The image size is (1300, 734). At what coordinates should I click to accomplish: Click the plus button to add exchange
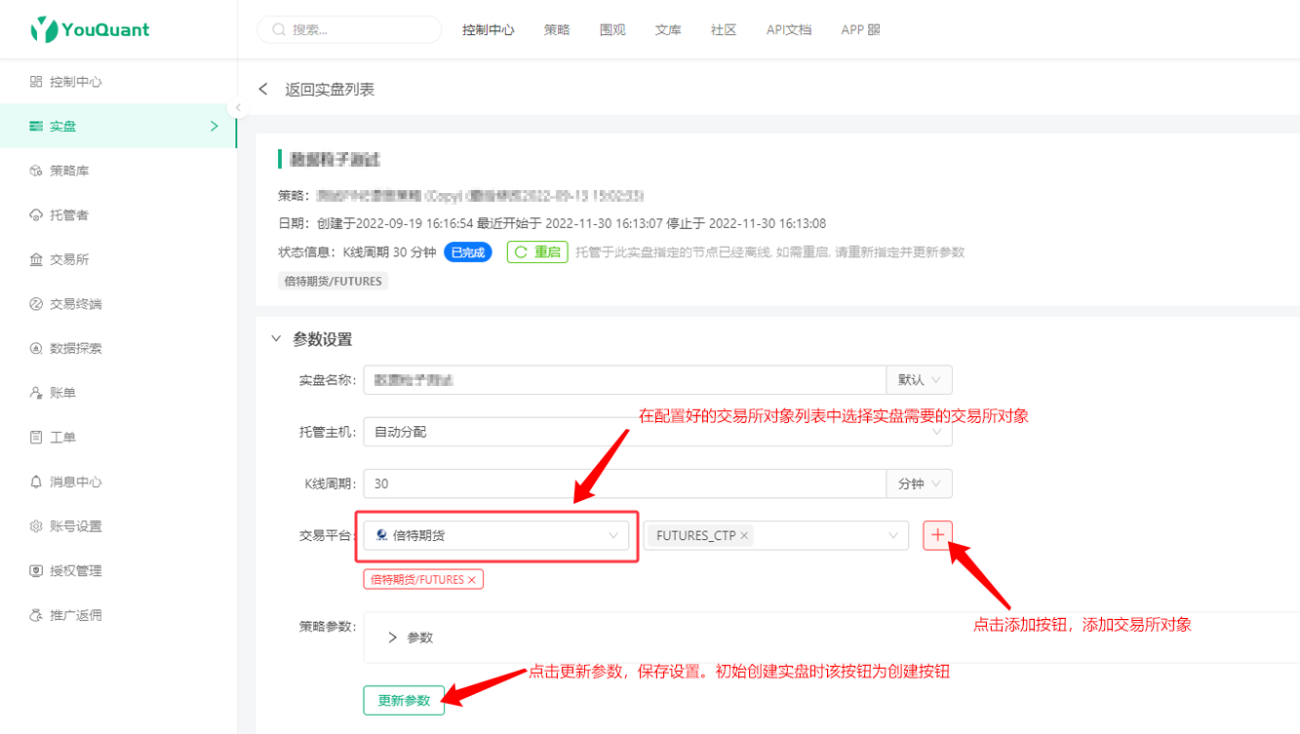tap(937, 535)
